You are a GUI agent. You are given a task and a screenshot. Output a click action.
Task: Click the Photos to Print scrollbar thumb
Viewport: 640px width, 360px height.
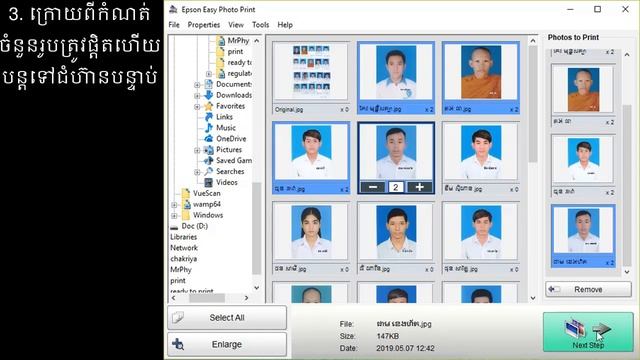point(627,187)
